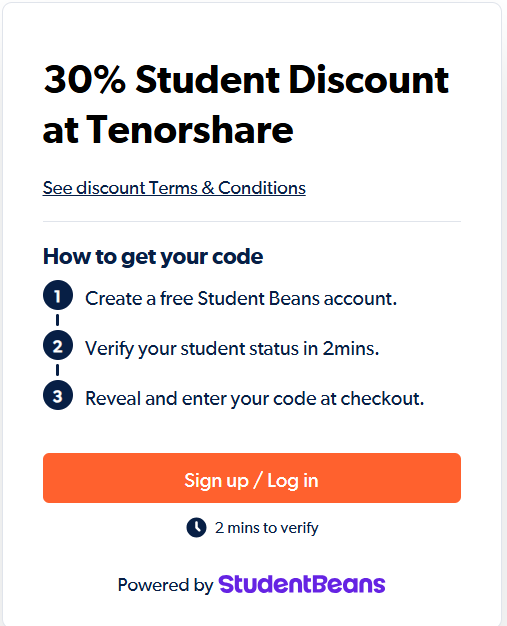Click Verify your student status in 2mins text
This screenshot has width=507, height=626.
point(232,349)
